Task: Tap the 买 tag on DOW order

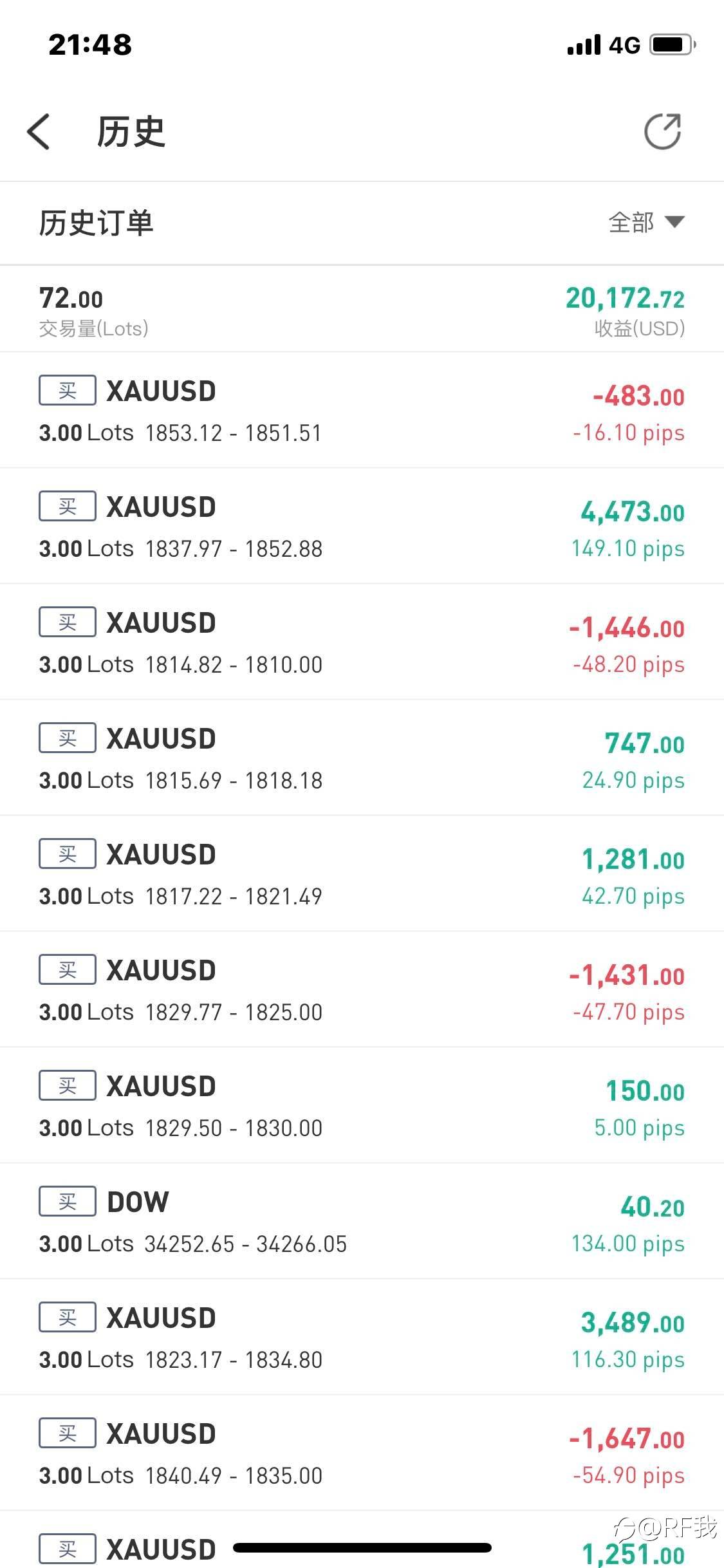Action: 68,1201
